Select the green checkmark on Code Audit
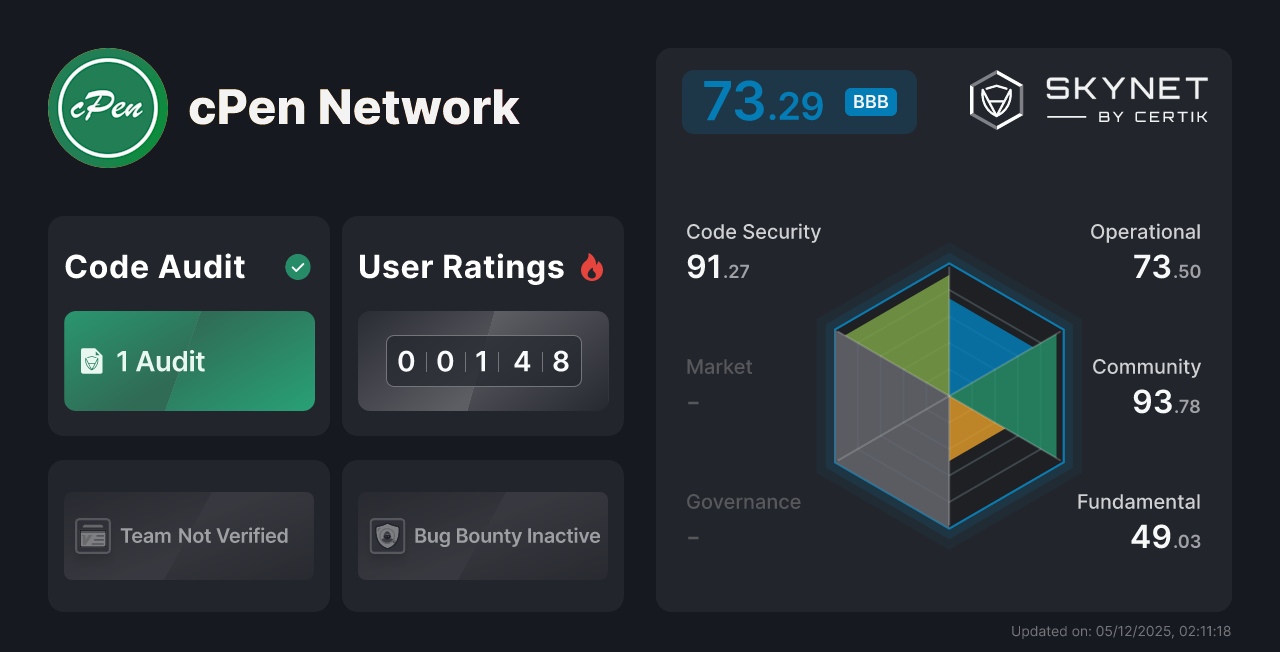1280x652 pixels. click(x=297, y=267)
